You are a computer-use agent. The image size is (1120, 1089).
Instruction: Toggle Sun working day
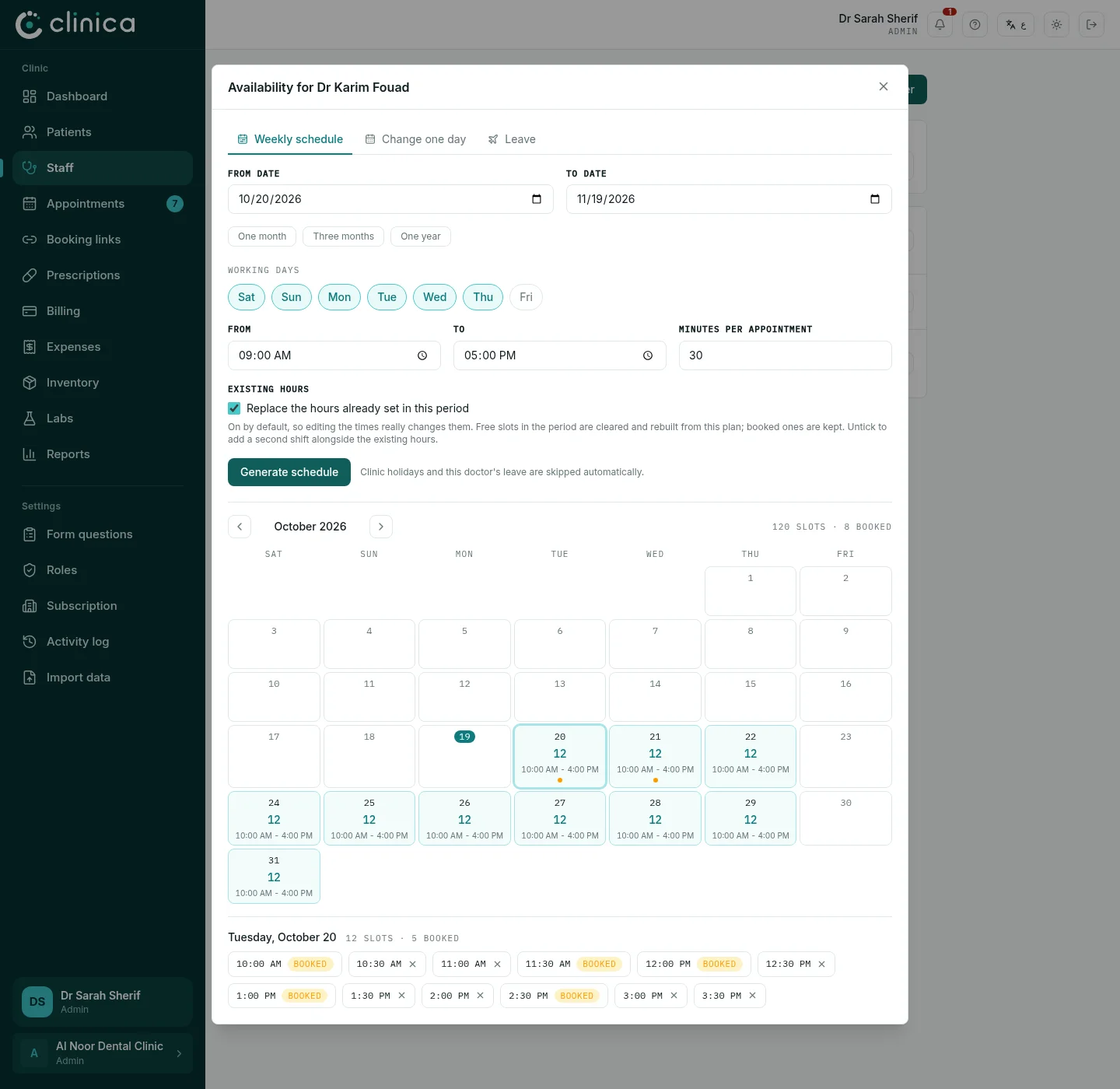coord(292,297)
